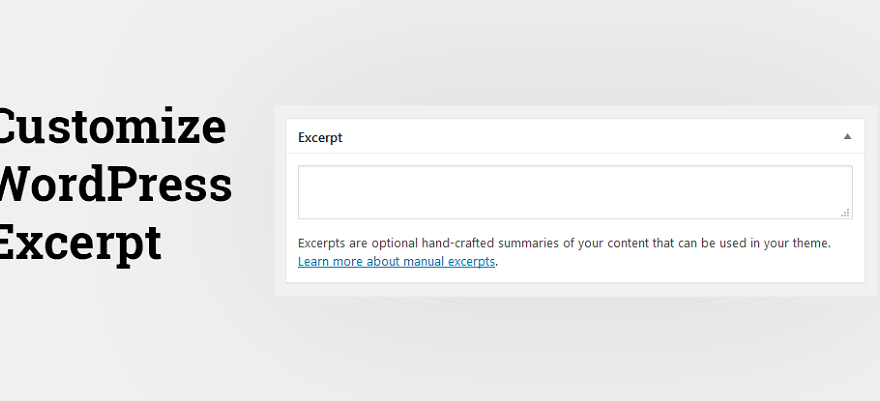
Task: Click the 'WordPress' word in the banner heading
Action: click(116, 185)
